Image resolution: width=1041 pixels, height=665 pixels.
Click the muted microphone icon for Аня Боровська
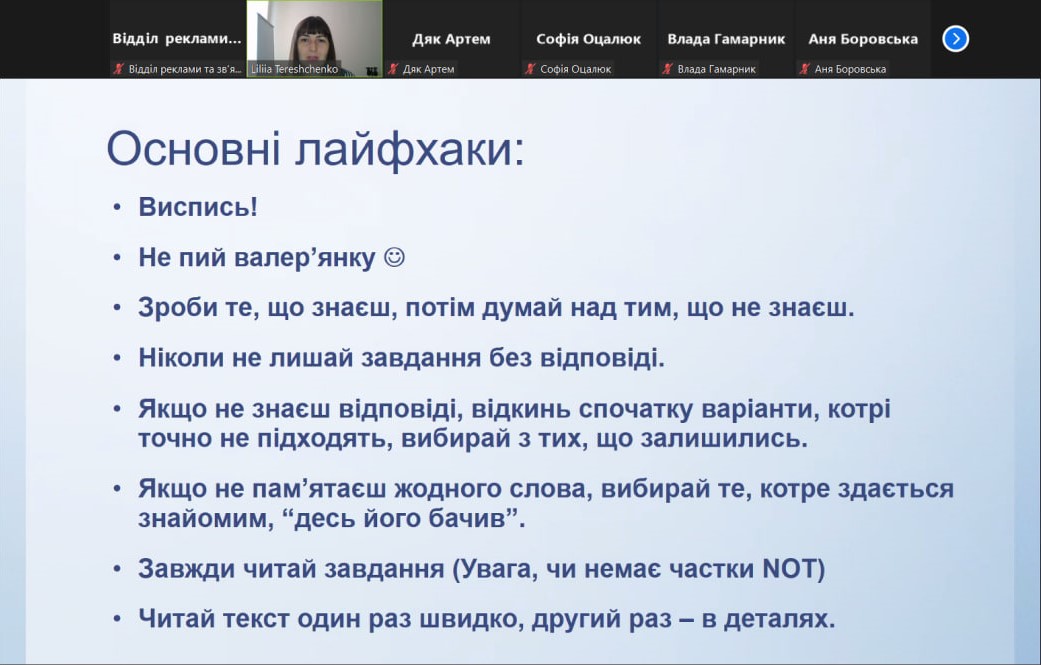click(x=804, y=69)
